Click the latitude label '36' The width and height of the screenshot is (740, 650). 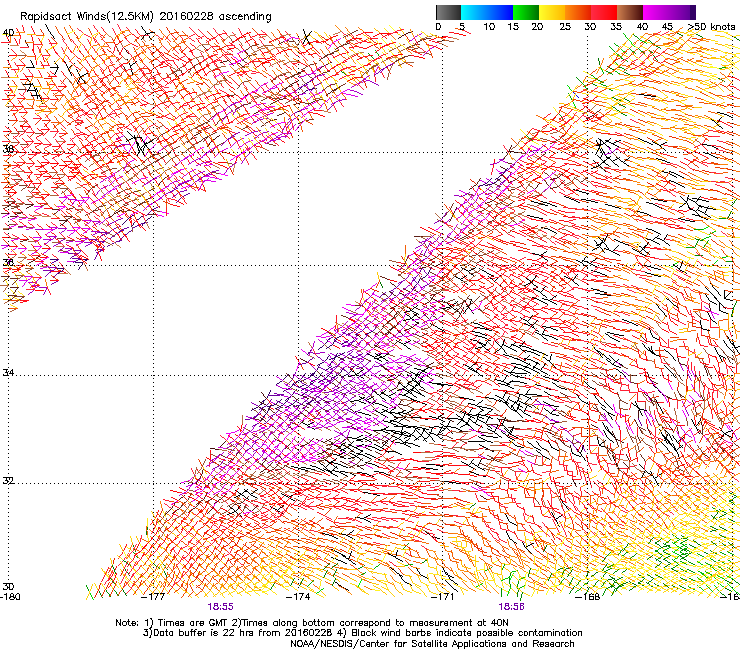[8, 262]
